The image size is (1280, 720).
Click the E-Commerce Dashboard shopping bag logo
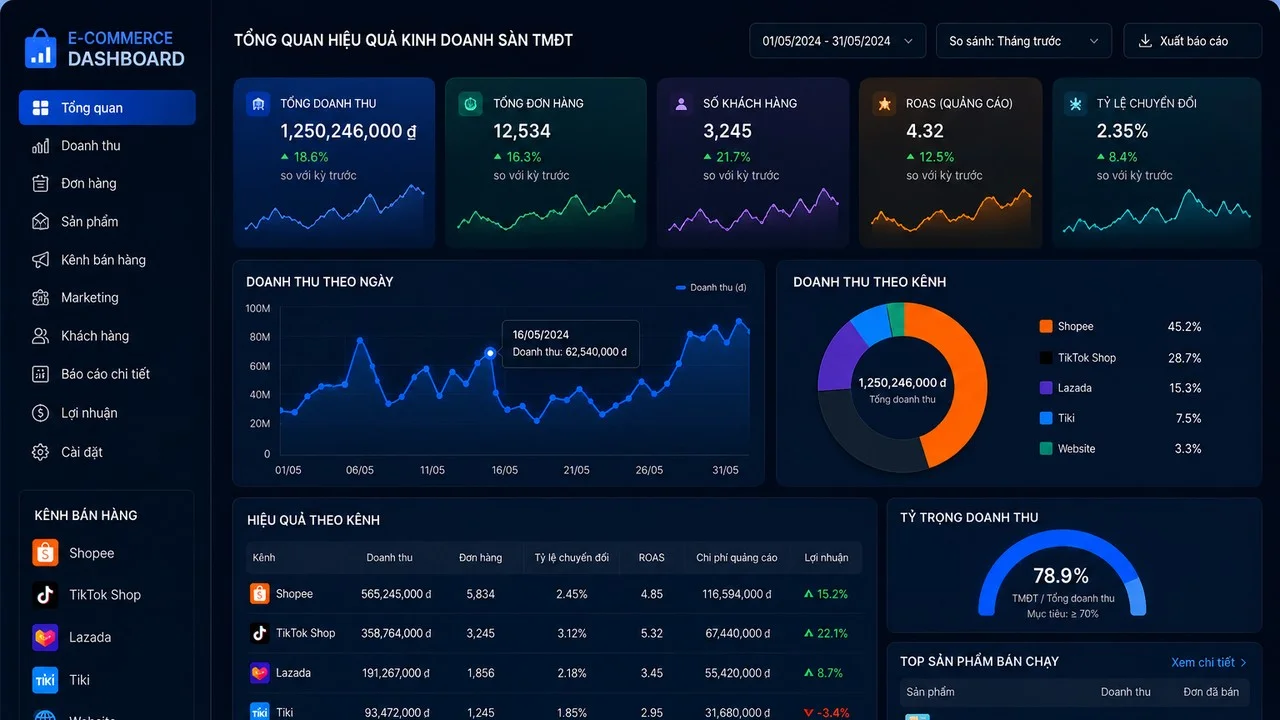tap(41, 48)
